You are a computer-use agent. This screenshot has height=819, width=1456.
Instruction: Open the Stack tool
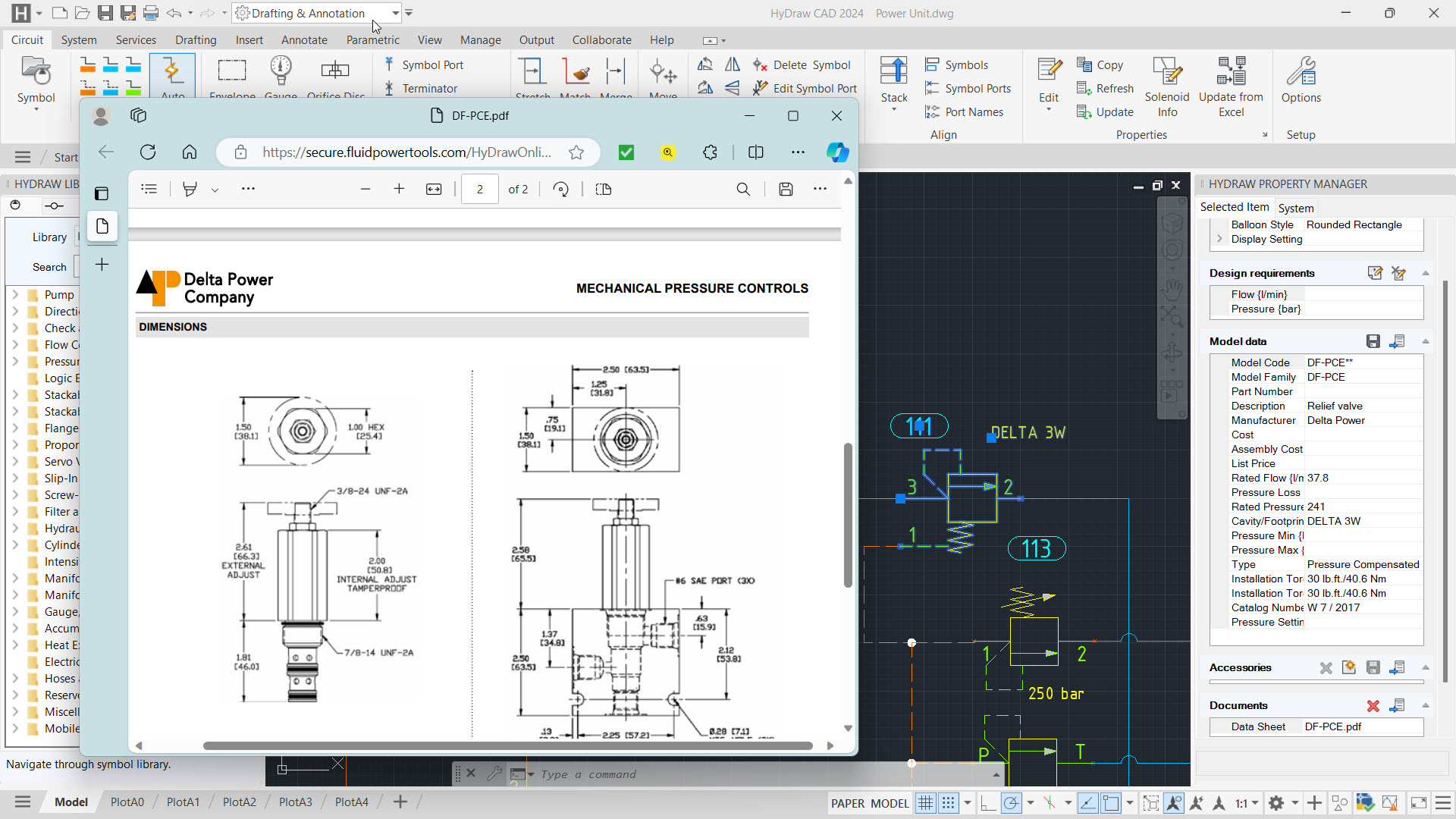click(894, 83)
